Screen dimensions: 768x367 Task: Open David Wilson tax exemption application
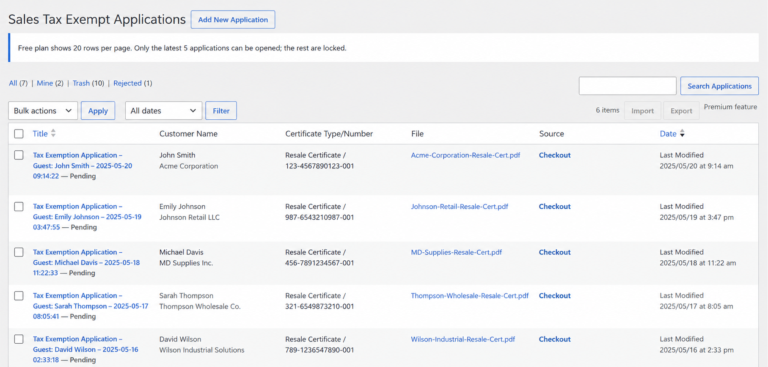[x=86, y=349]
